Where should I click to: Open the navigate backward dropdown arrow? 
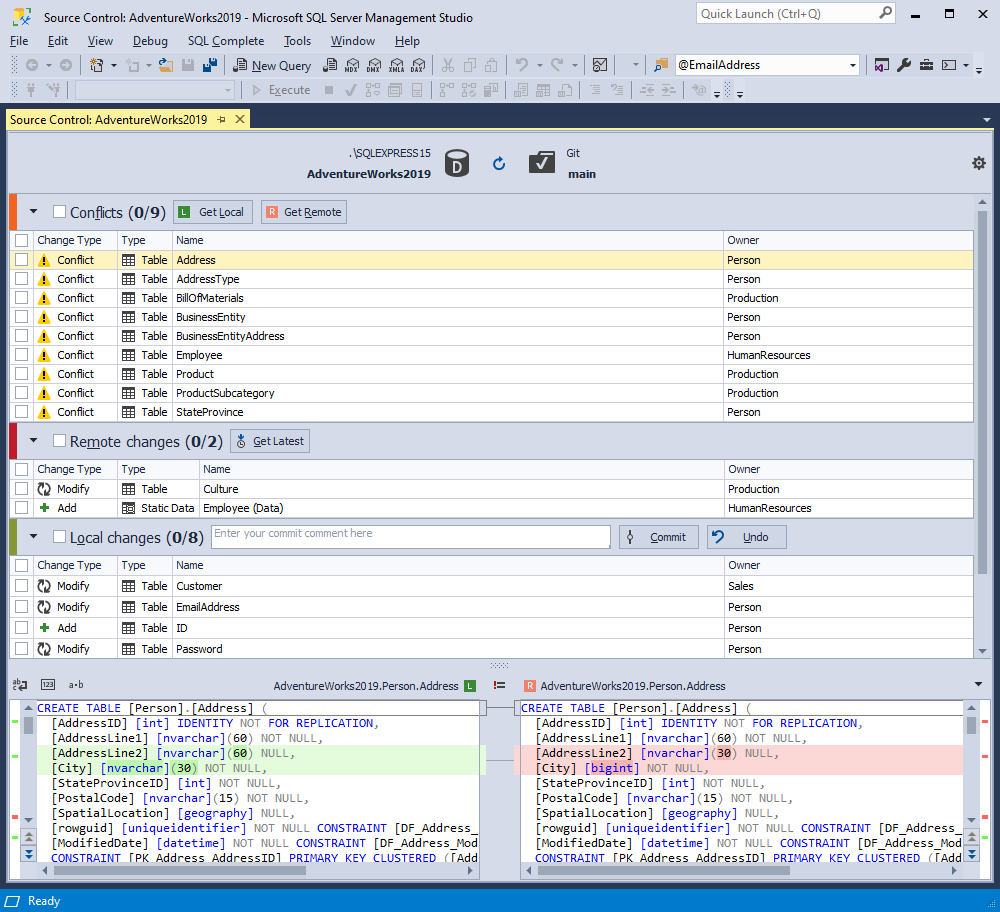[48, 65]
